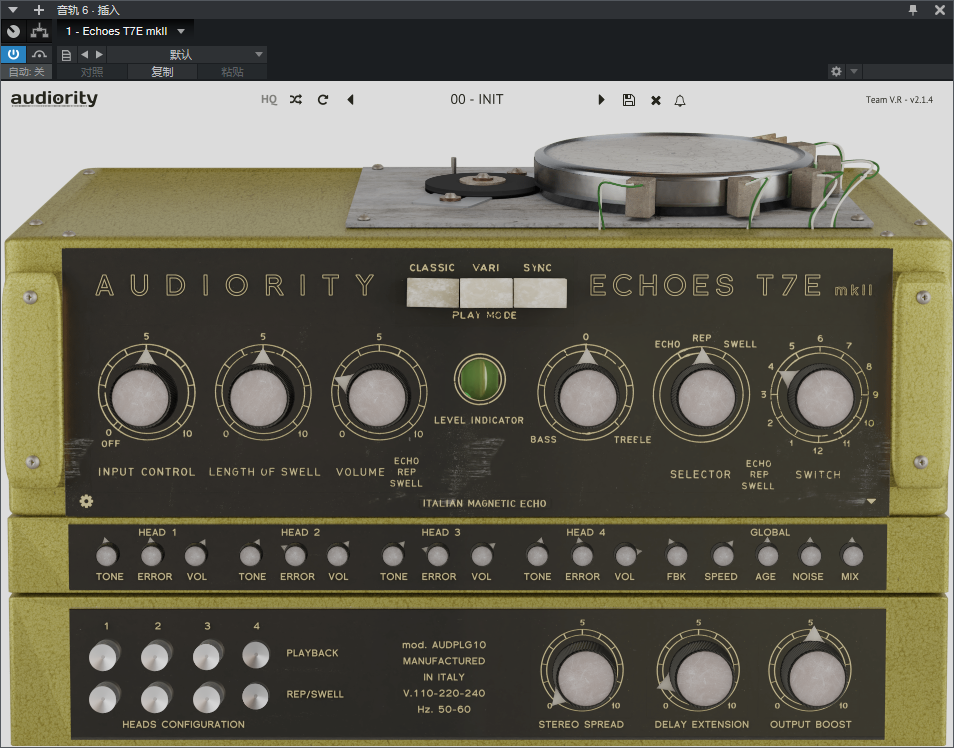The height and width of the screenshot is (748, 954).
Task: Click the global NOISE mini knob
Action: 810,555
